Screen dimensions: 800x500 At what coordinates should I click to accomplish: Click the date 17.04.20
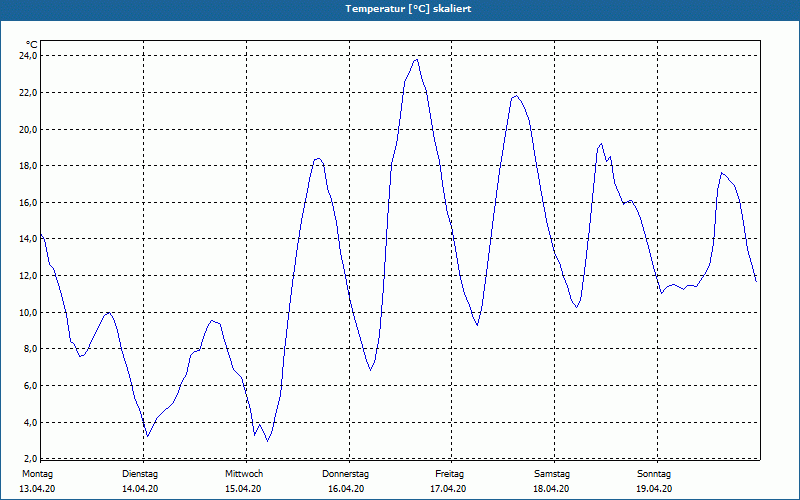pyautogui.click(x=448, y=489)
